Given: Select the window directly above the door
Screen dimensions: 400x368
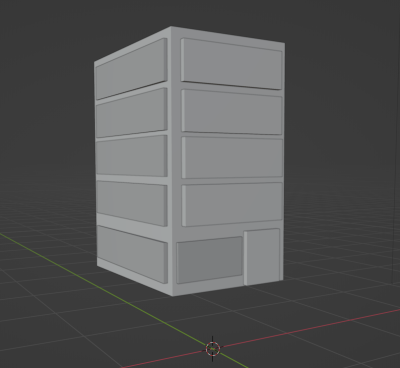Looking at the screenshot, I should (232, 204).
